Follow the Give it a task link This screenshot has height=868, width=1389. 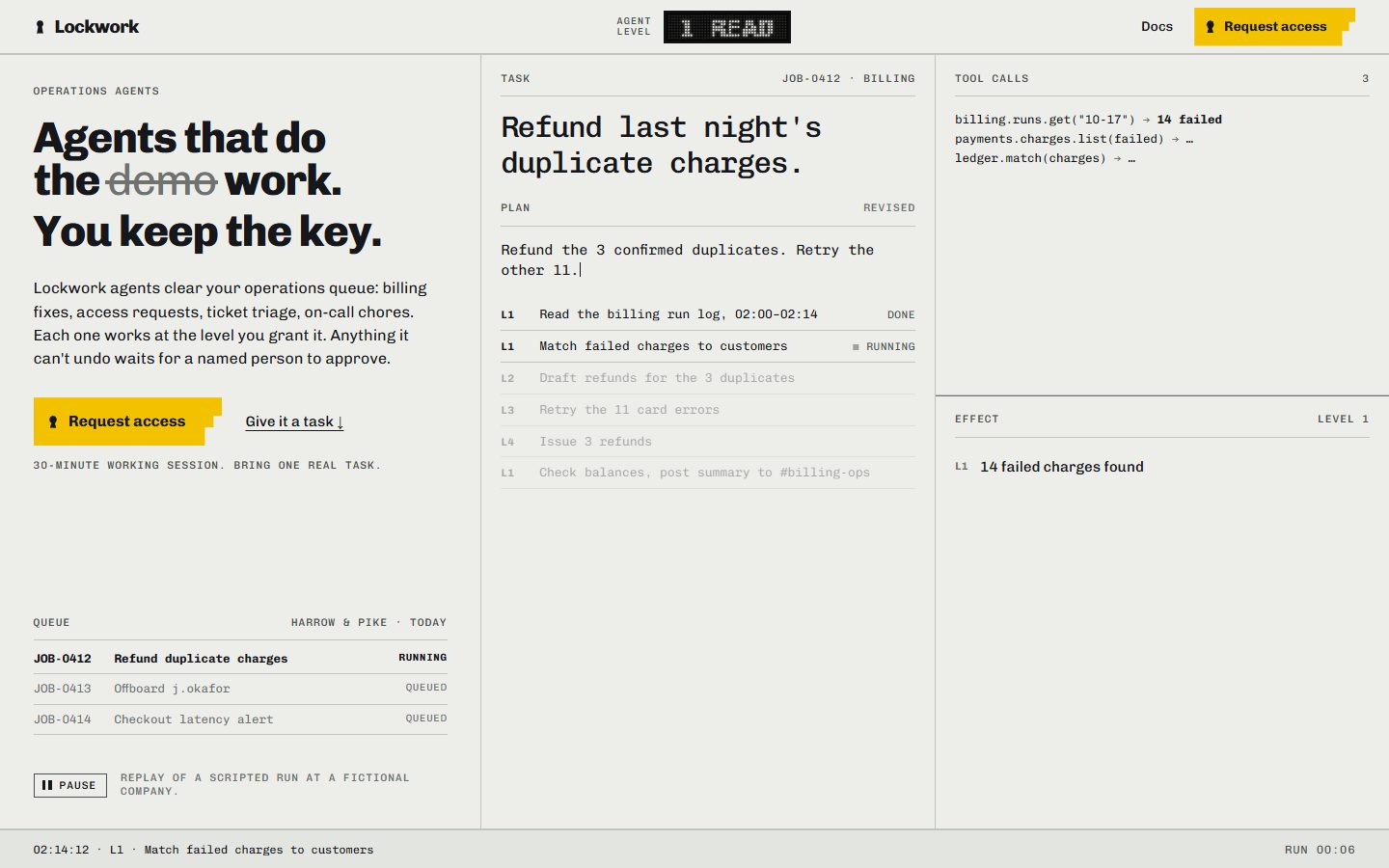[294, 421]
